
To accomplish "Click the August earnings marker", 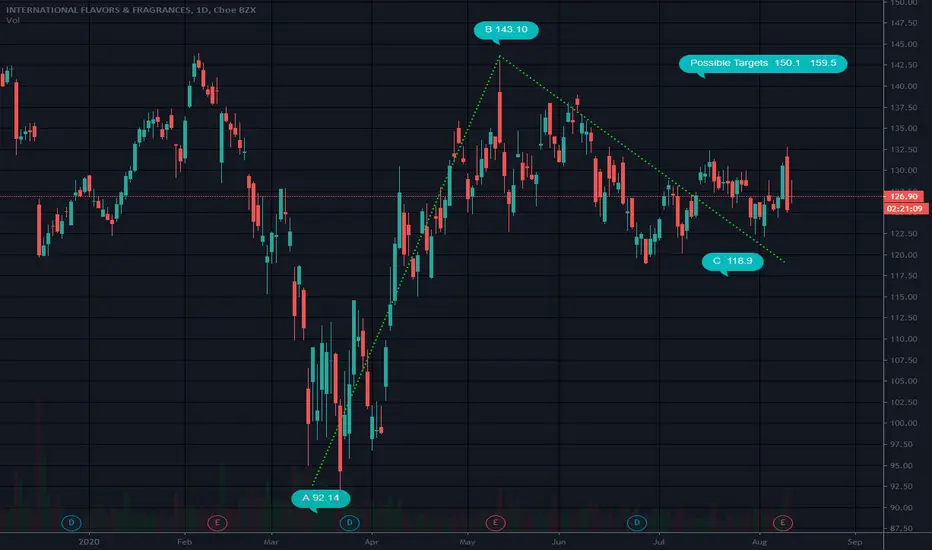I will pyautogui.click(x=783, y=523).
